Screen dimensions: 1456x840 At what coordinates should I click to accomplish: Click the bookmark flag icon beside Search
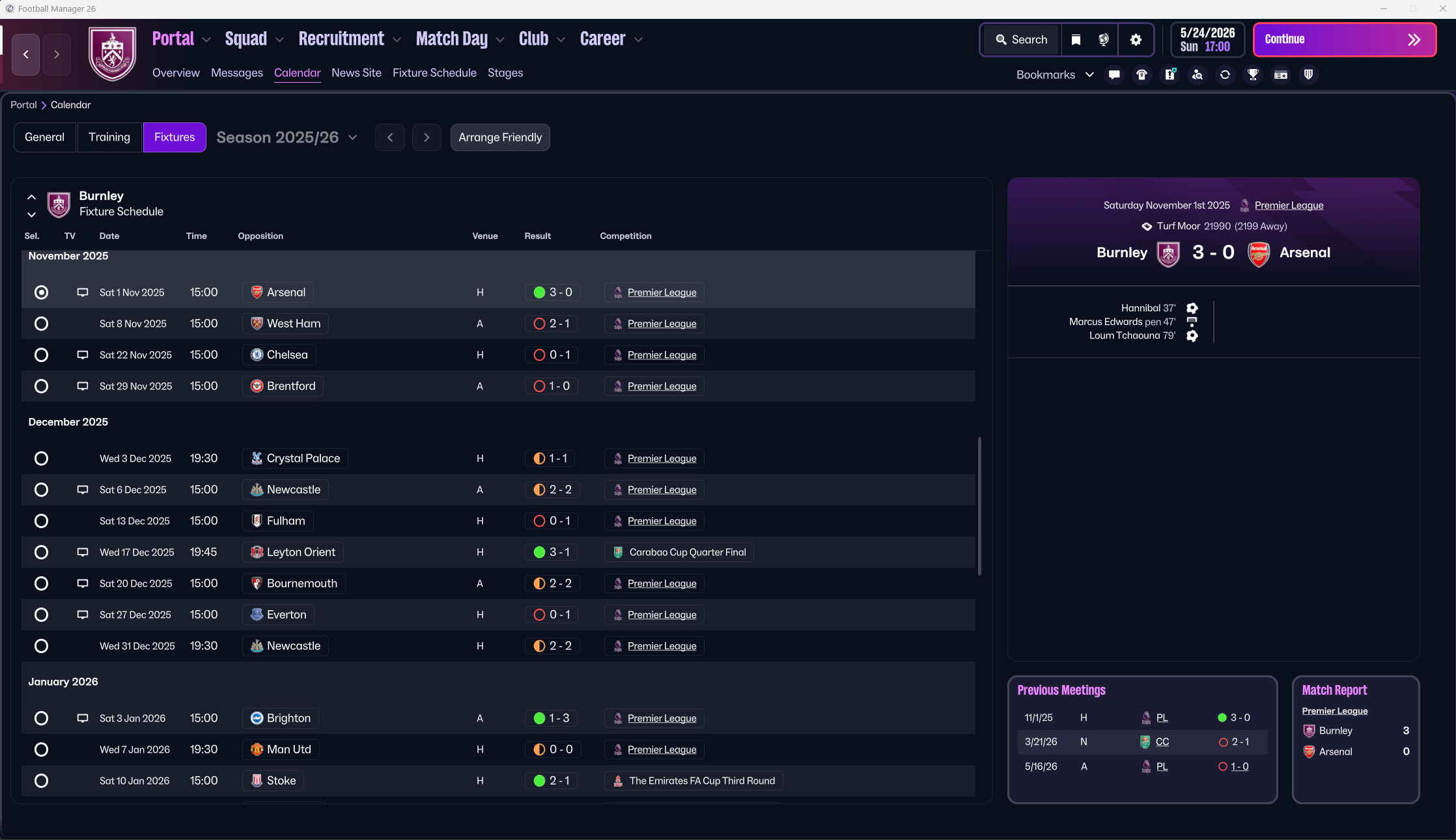pos(1076,40)
